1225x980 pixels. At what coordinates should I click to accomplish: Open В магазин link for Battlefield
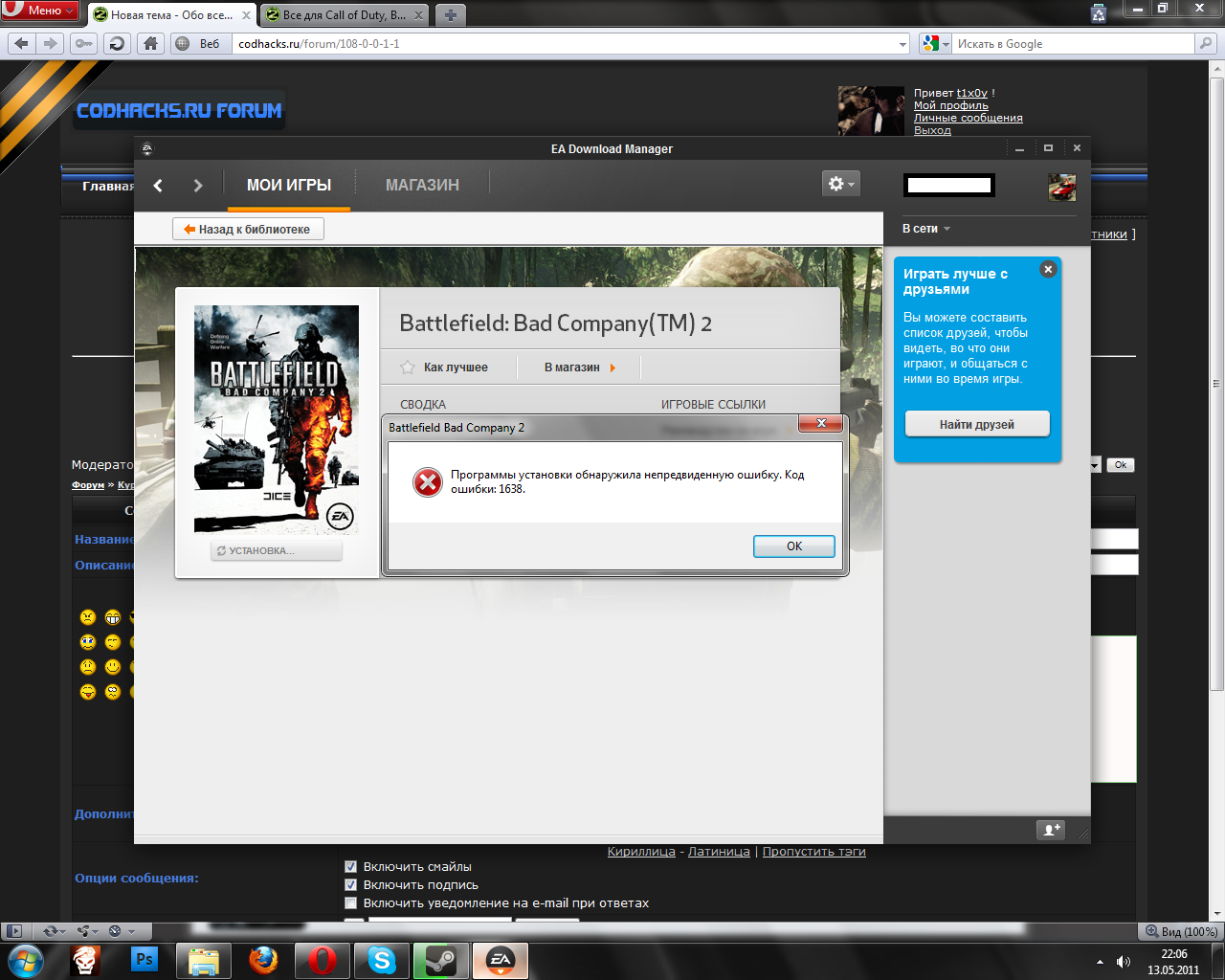click(579, 367)
